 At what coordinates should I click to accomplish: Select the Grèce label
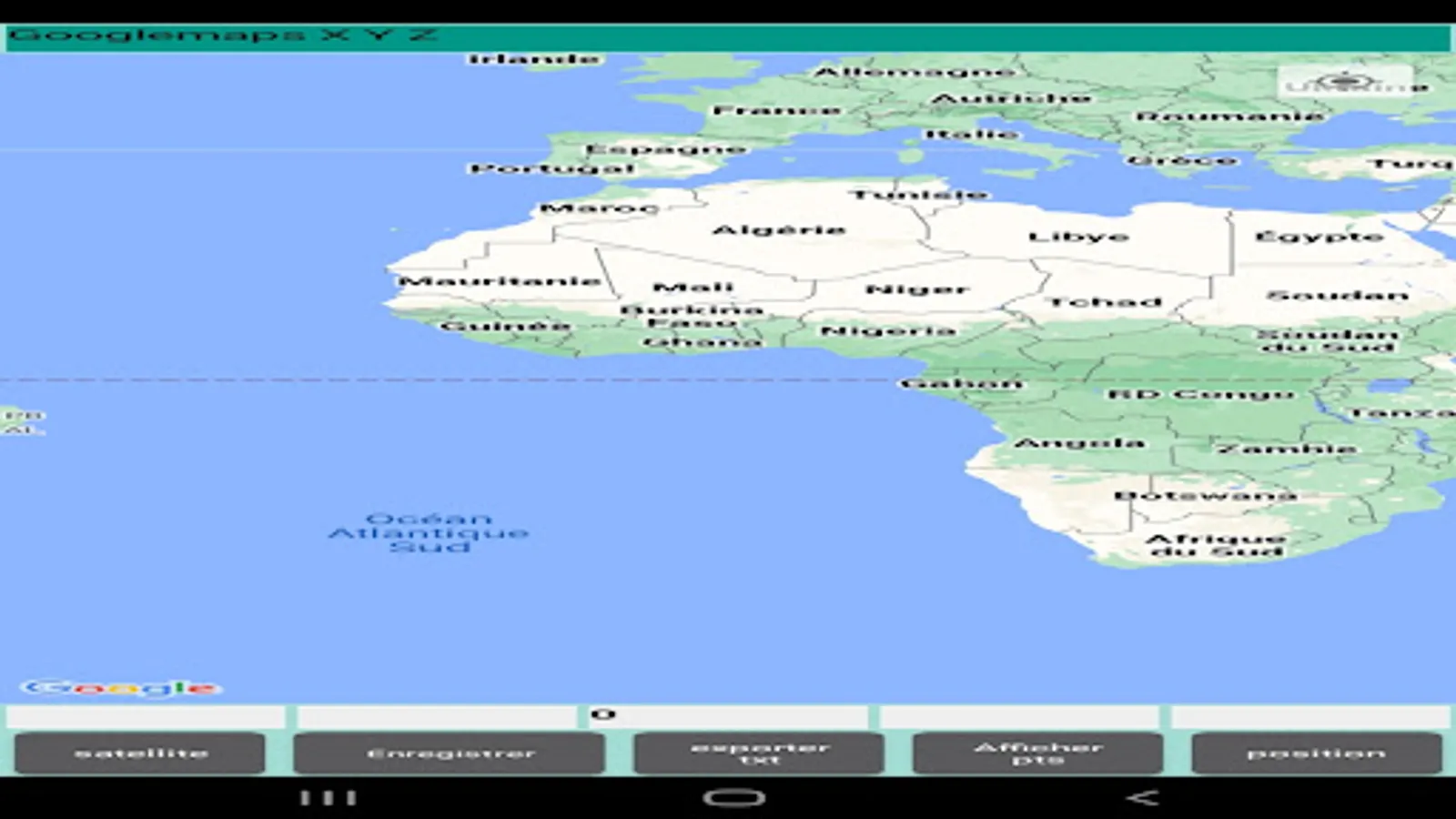coord(1182,160)
